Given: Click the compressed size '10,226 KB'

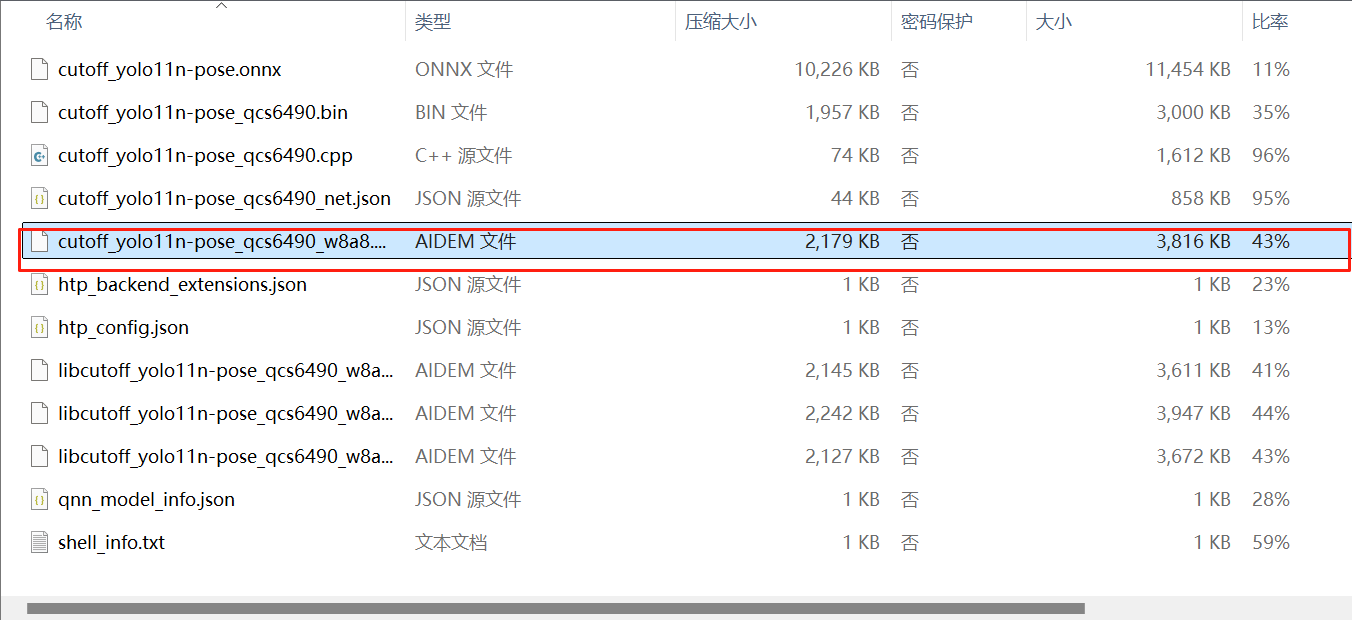Looking at the screenshot, I should [x=837, y=70].
